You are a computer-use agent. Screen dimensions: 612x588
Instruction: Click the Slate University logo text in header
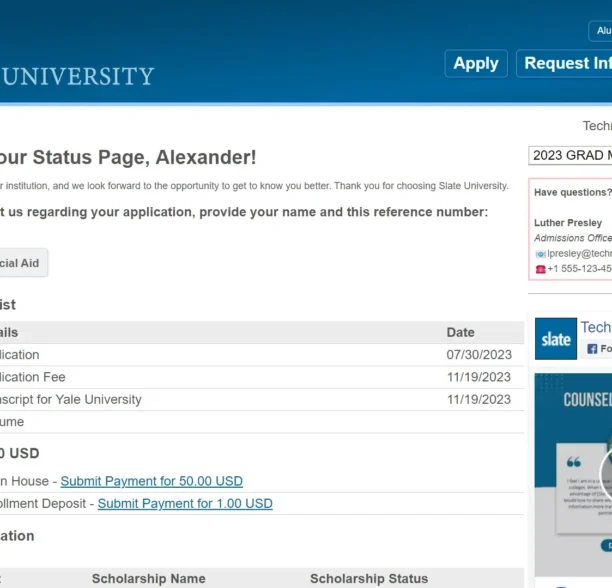77,76
